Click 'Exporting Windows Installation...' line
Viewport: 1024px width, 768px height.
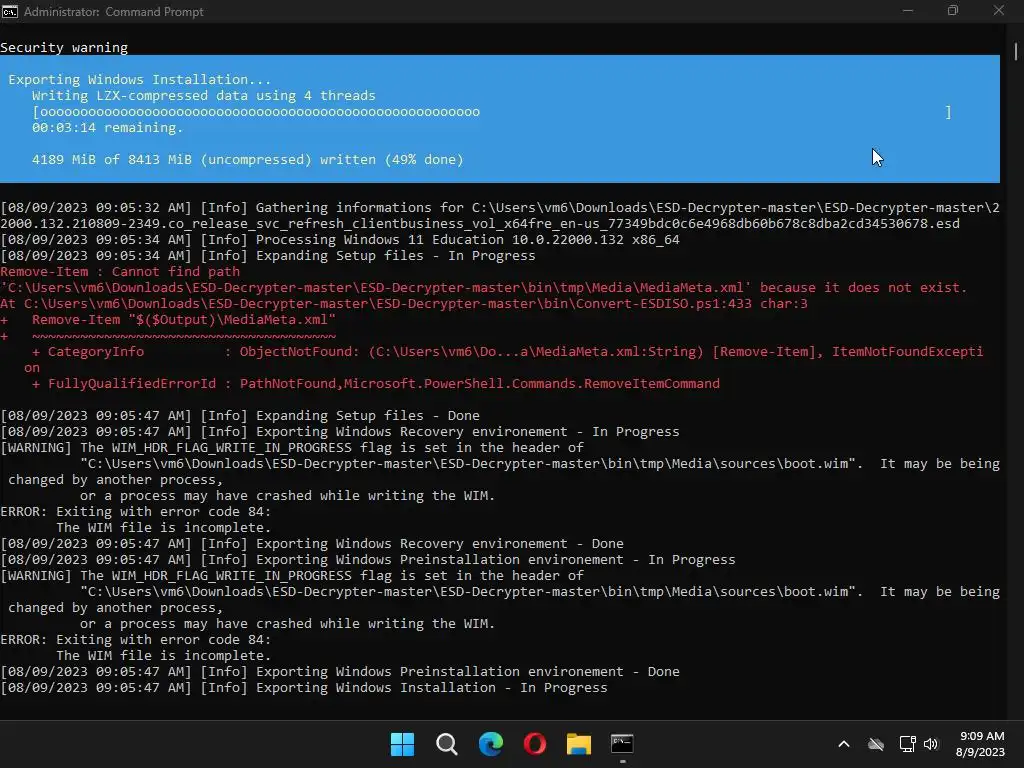[x=139, y=80]
